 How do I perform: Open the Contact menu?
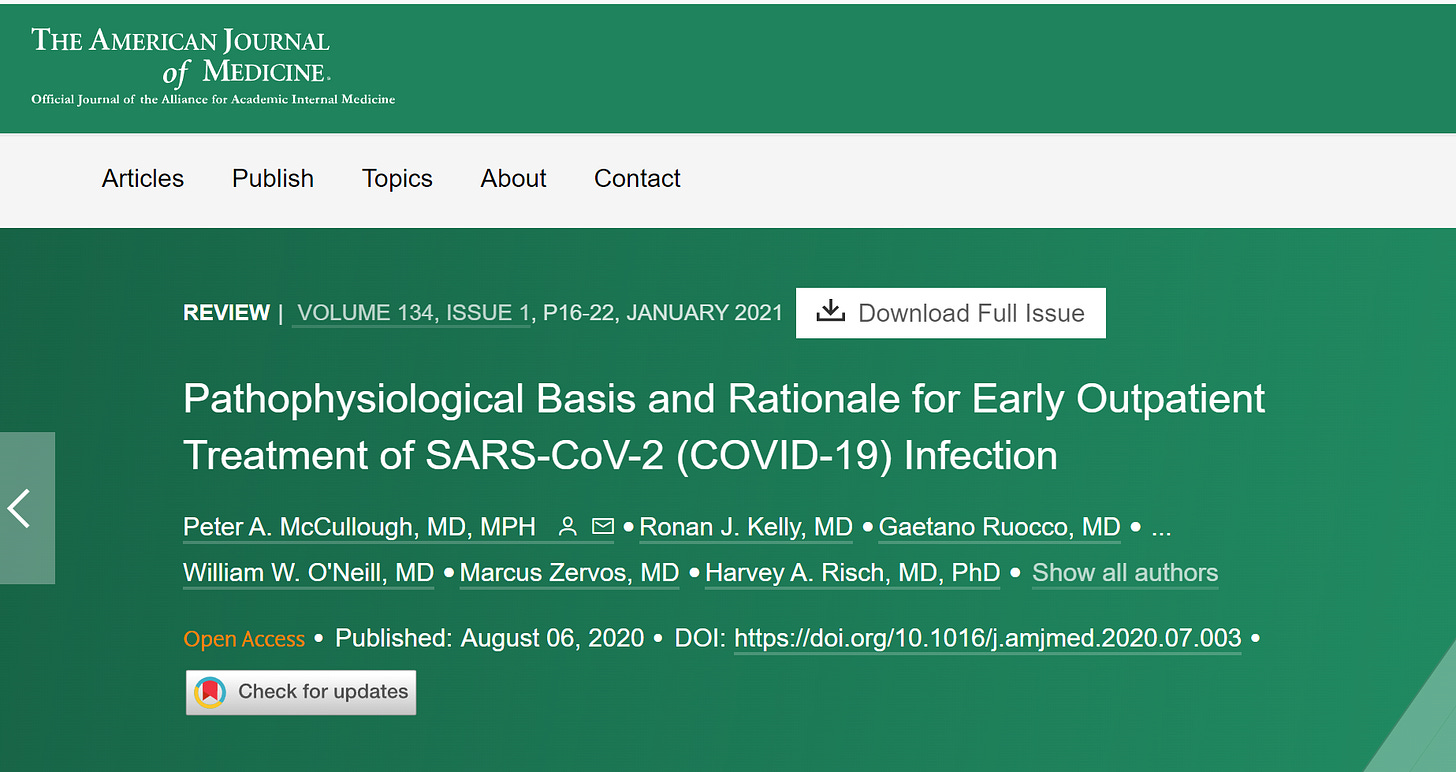coord(637,179)
